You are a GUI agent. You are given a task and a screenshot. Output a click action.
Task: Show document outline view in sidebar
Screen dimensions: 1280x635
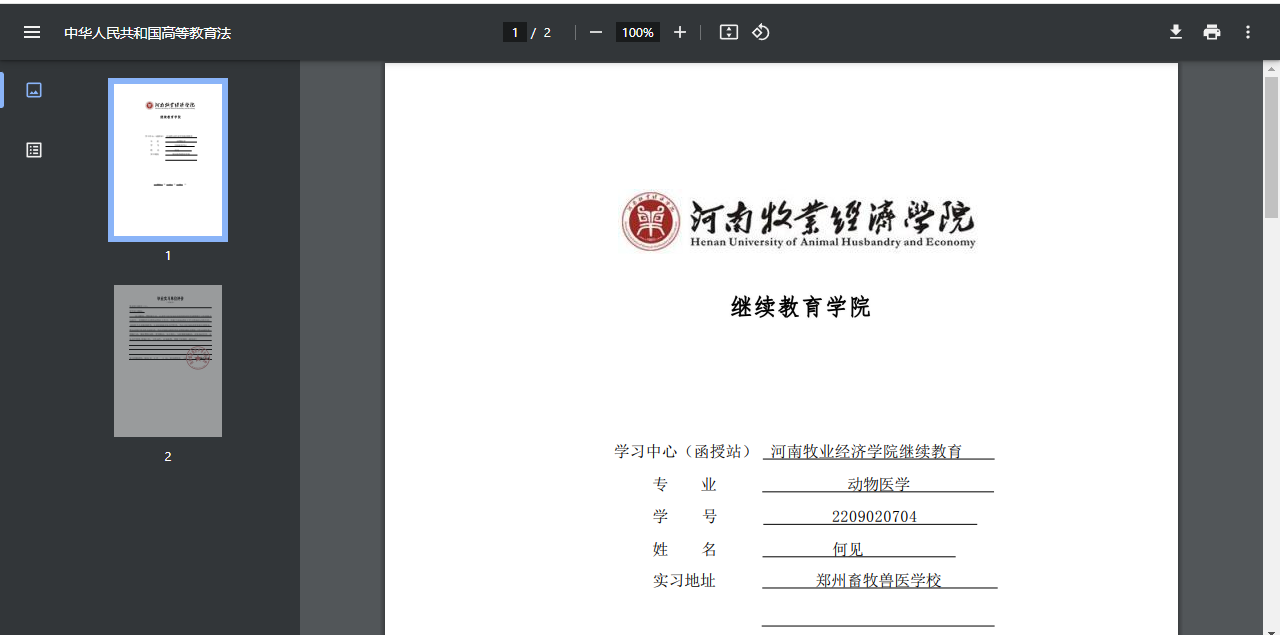click(34, 150)
